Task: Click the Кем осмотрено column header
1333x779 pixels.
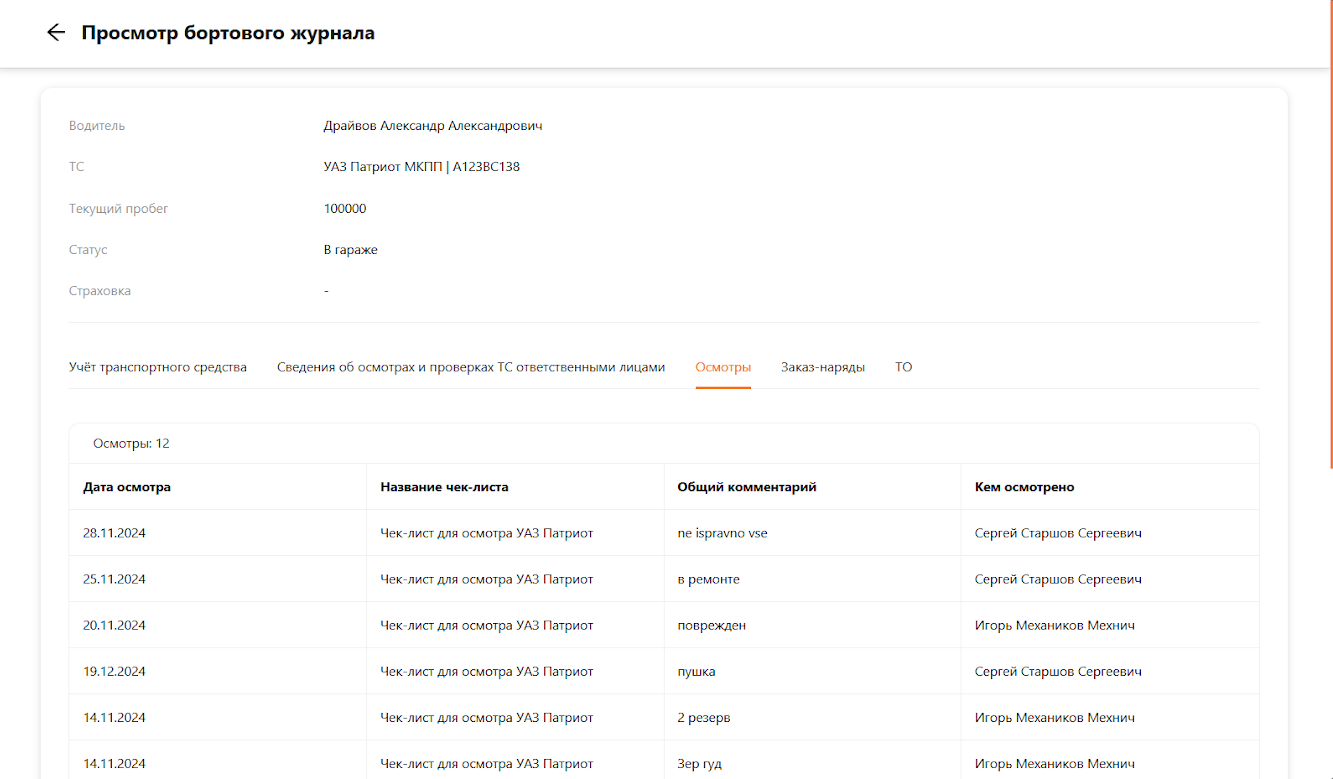Action: 1024,487
